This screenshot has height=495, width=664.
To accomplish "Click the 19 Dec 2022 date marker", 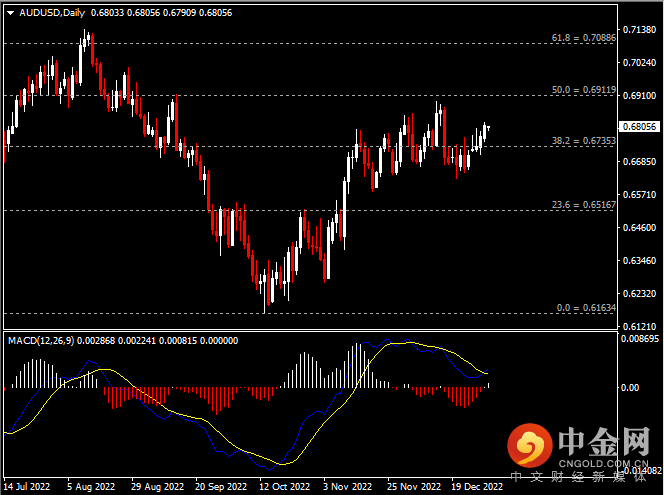I will click(x=477, y=487).
